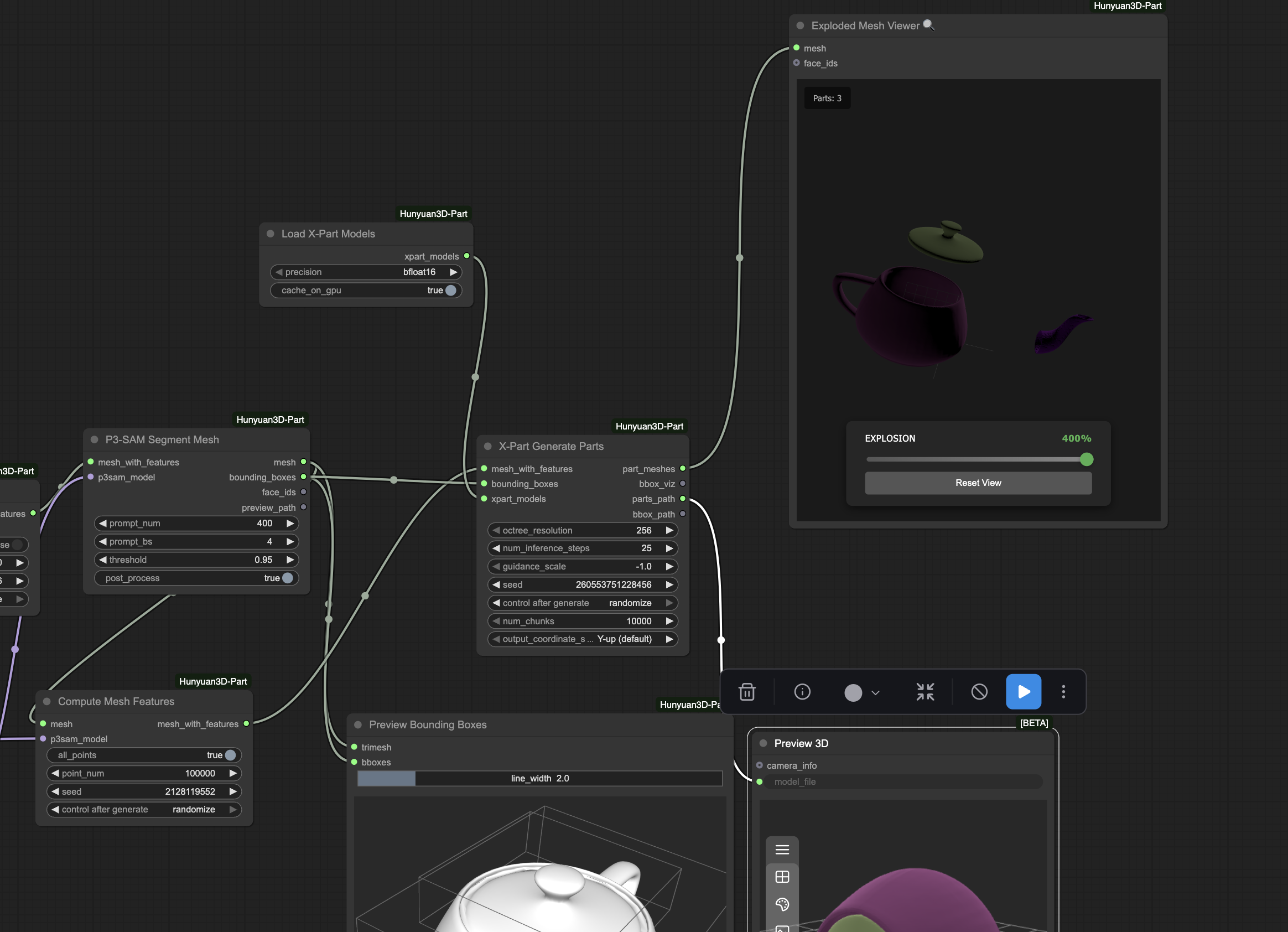
Task: Click the model_file field in Preview 3D
Action: pos(904,782)
